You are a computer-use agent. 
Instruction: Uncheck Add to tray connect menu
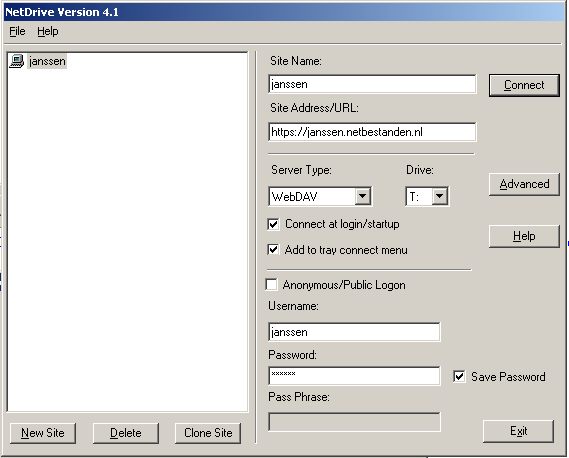point(273,250)
